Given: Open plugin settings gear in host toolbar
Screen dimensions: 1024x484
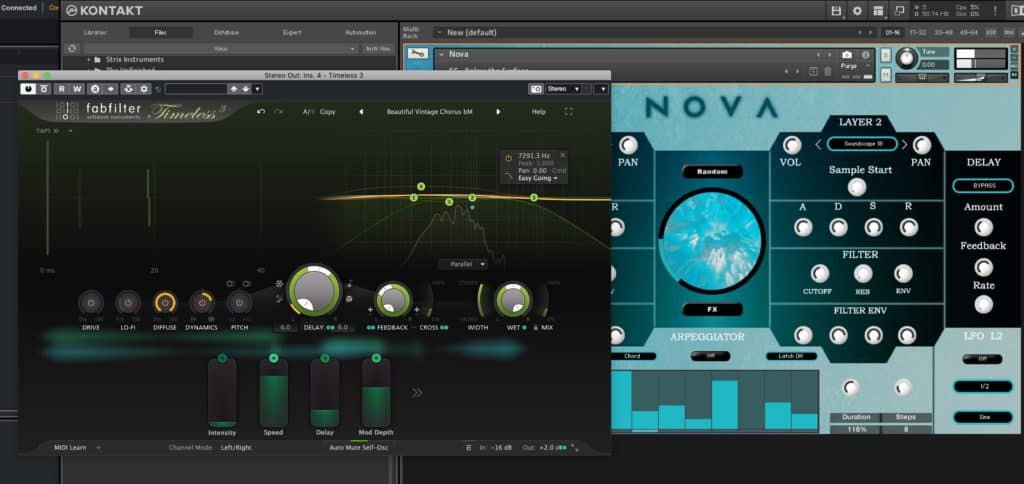Looking at the screenshot, I should click(x=144, y=89).
